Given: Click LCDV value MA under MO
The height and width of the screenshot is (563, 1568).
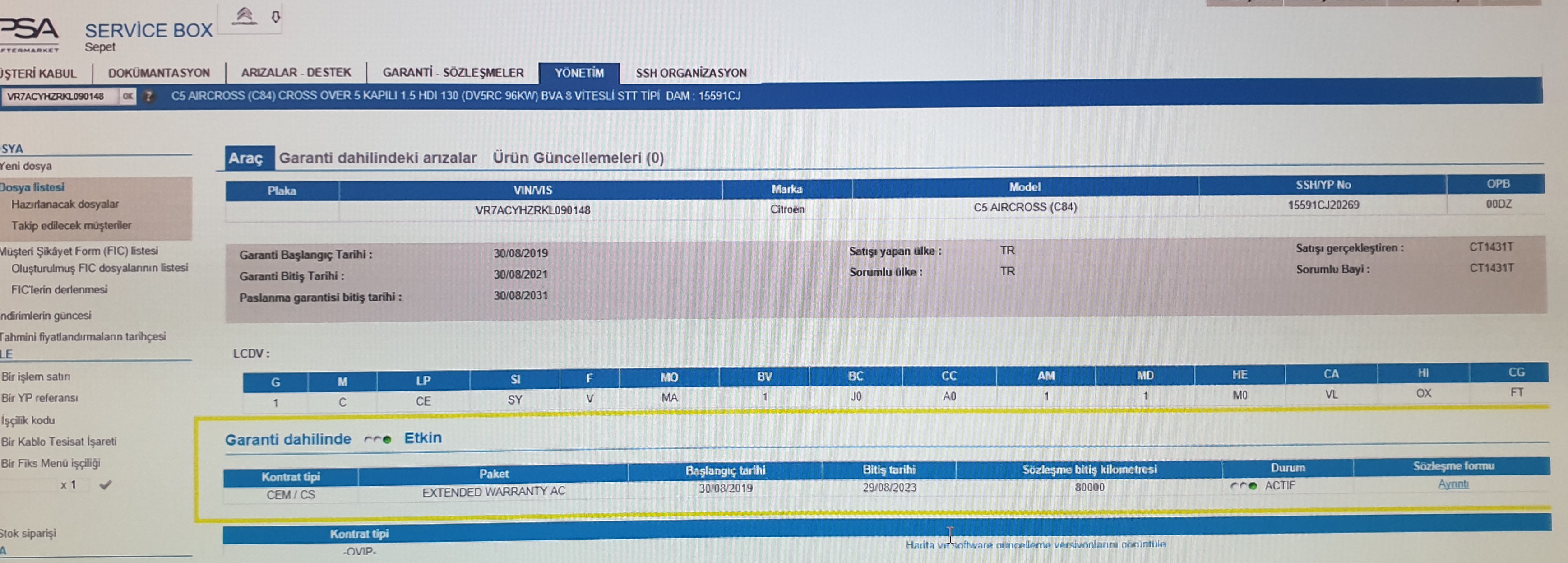Looking at the screenshot, I should coord(670,398).
